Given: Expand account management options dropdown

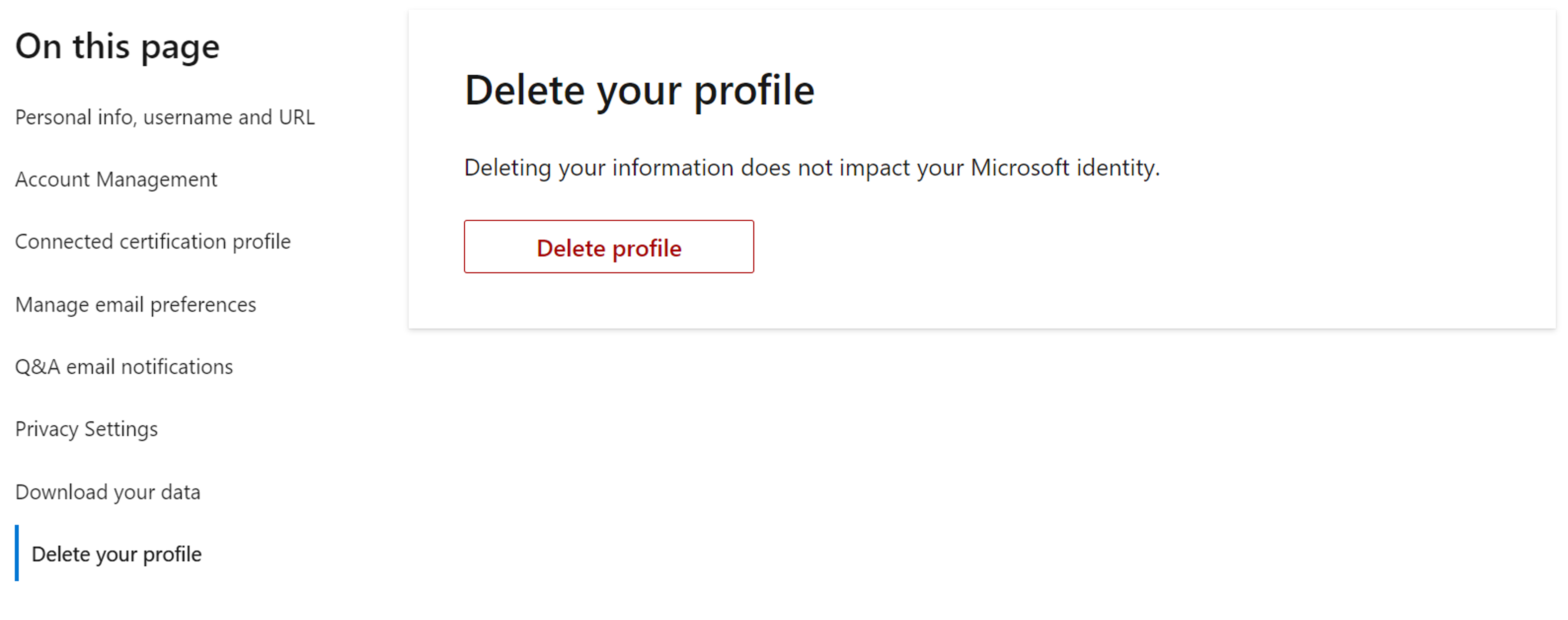Looking at the screenshot, I should pyautogui.click(x=117, y=179).
